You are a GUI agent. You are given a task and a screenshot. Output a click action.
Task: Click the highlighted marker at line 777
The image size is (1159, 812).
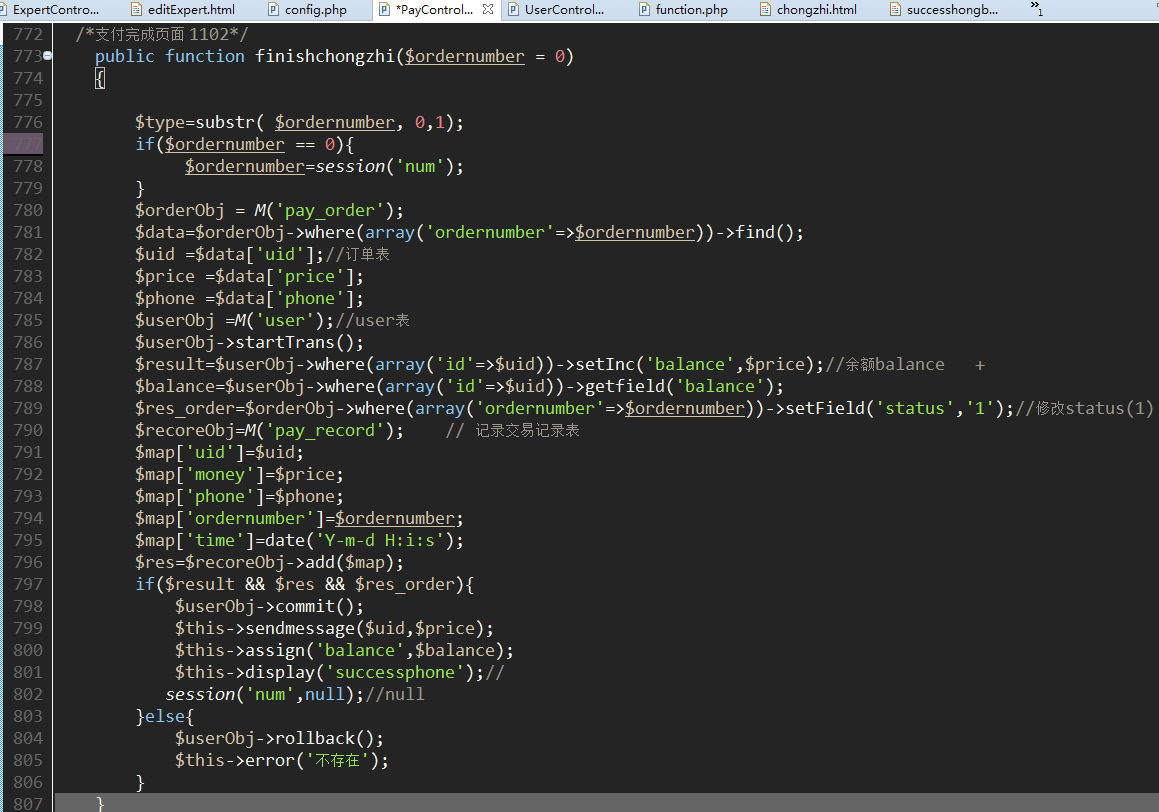[23, 144]
